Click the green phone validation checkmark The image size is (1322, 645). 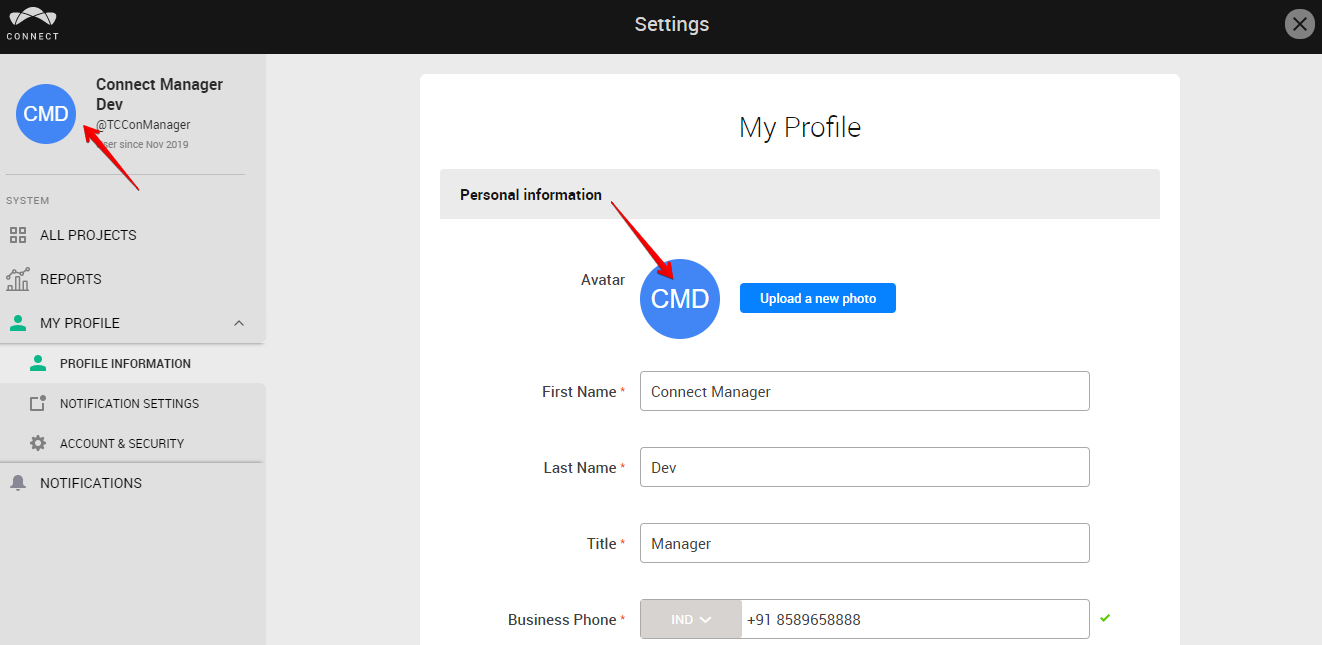tap(1105, 618)
